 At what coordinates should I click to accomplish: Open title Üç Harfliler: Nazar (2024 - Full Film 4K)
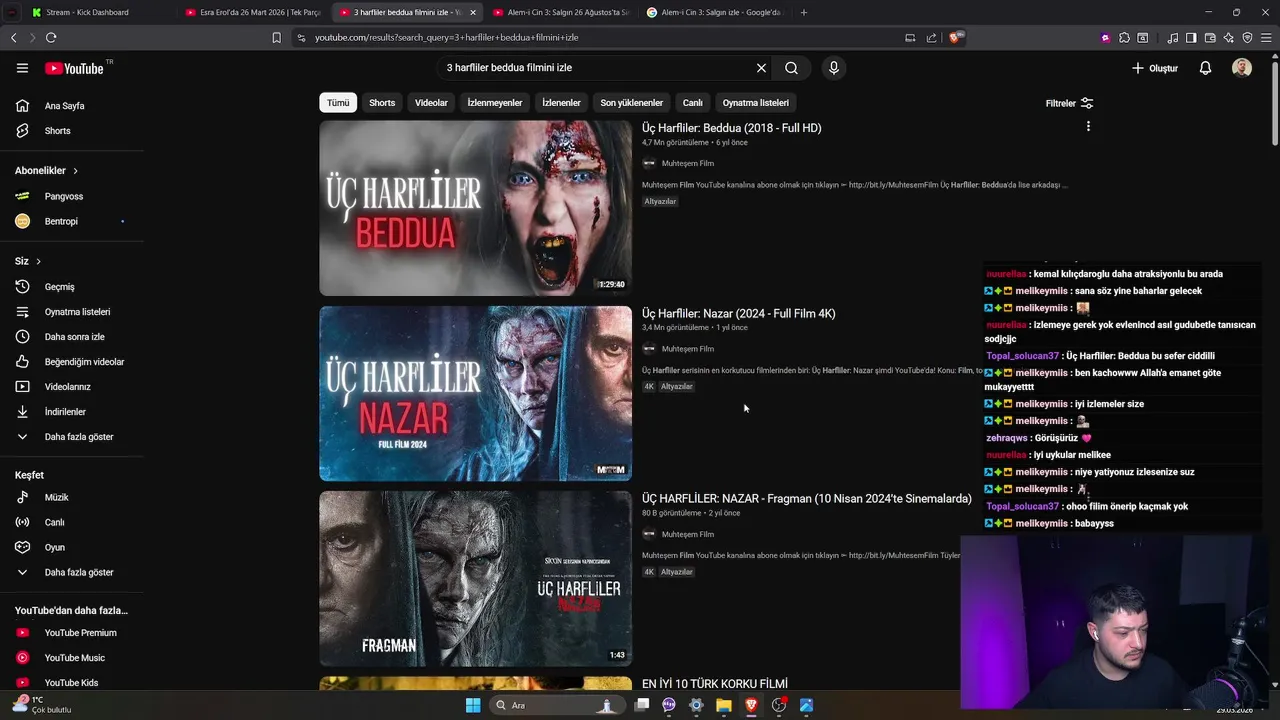pyautogui.click(x=738, y=313)
